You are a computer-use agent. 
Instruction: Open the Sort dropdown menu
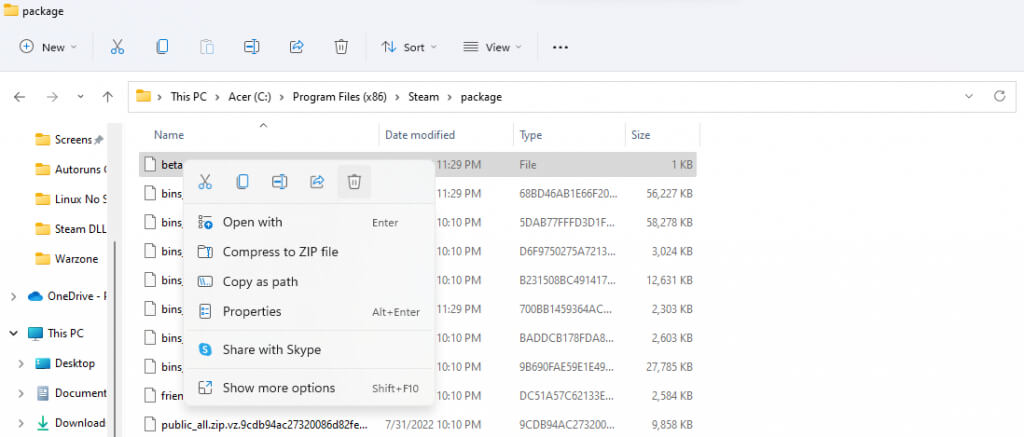[409, 47]
